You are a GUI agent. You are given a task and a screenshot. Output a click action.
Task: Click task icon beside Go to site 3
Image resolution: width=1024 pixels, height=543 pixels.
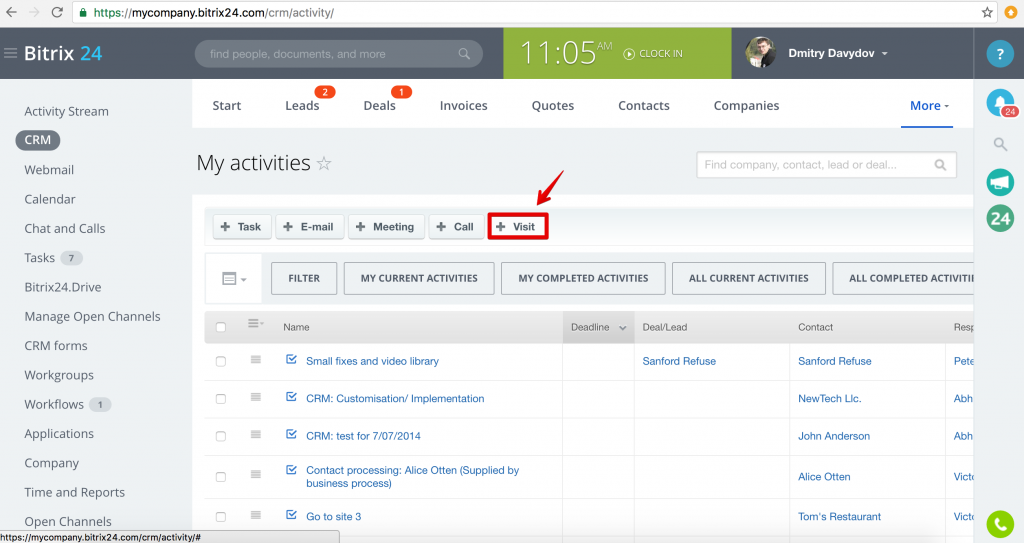(x=291, y=515)
